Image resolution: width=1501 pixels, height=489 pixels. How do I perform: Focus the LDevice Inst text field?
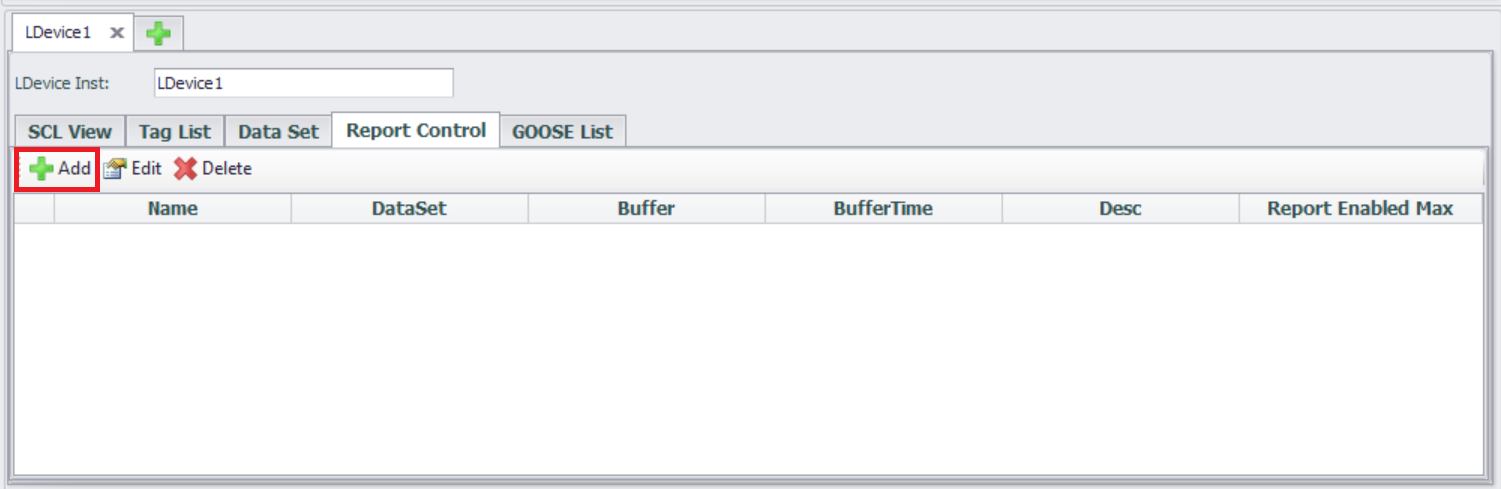click(x=303, y=83)
